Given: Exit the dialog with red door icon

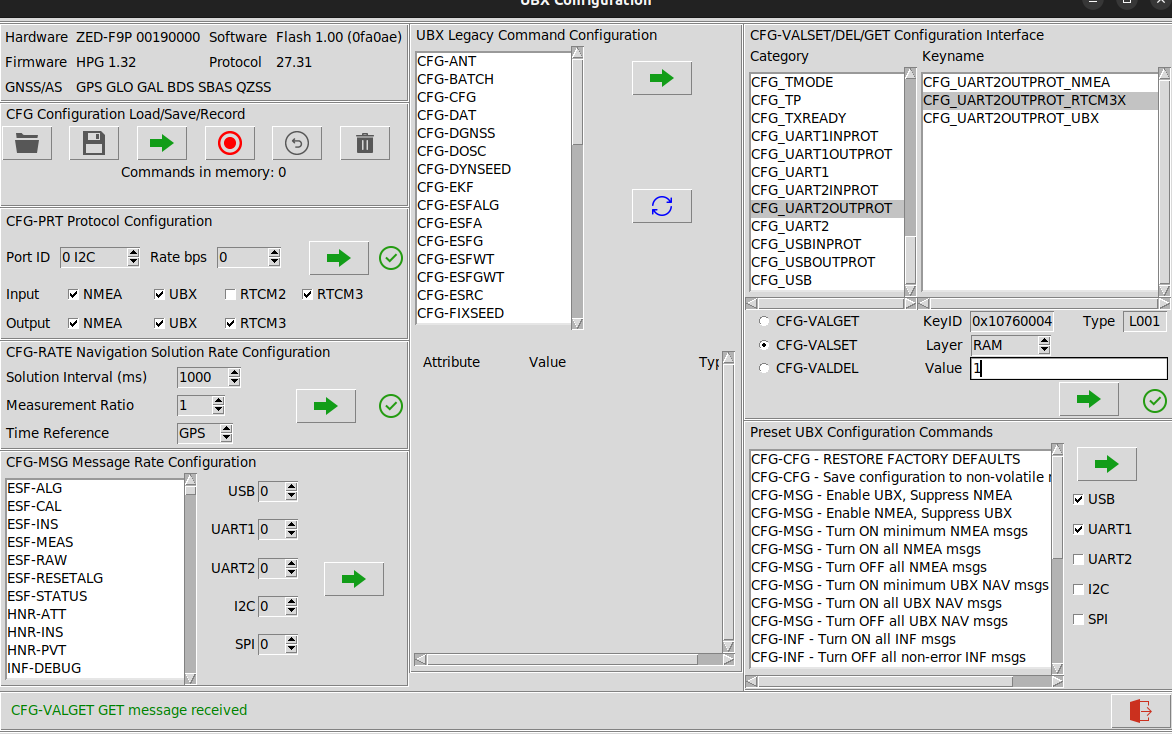Looking at the screenshot, I should pyautogui.click(x=1141, y=710).
